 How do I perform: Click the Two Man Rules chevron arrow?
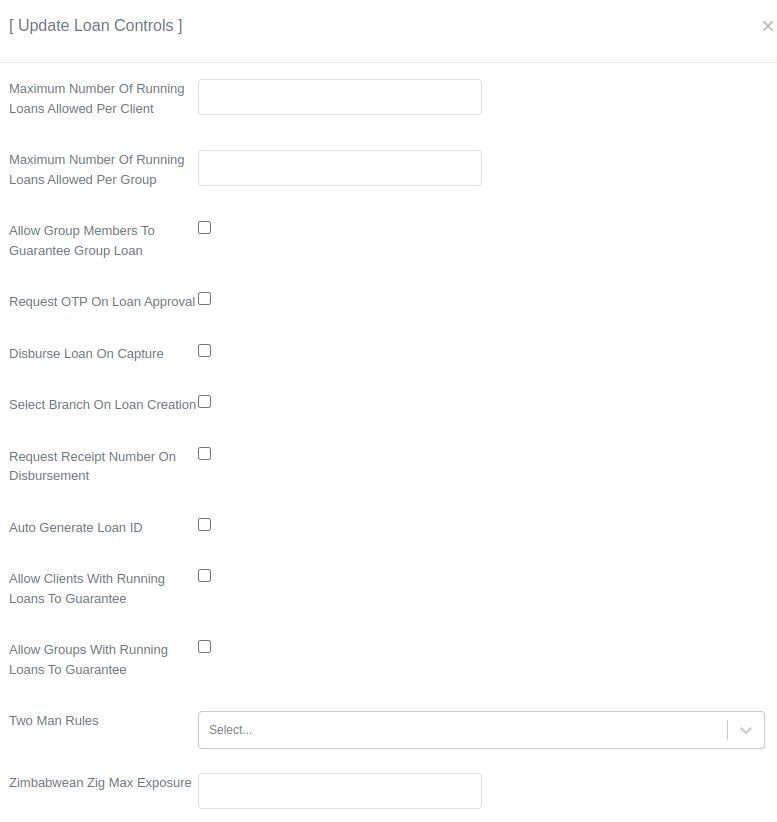pyautogui.click(x=746, y=730)
